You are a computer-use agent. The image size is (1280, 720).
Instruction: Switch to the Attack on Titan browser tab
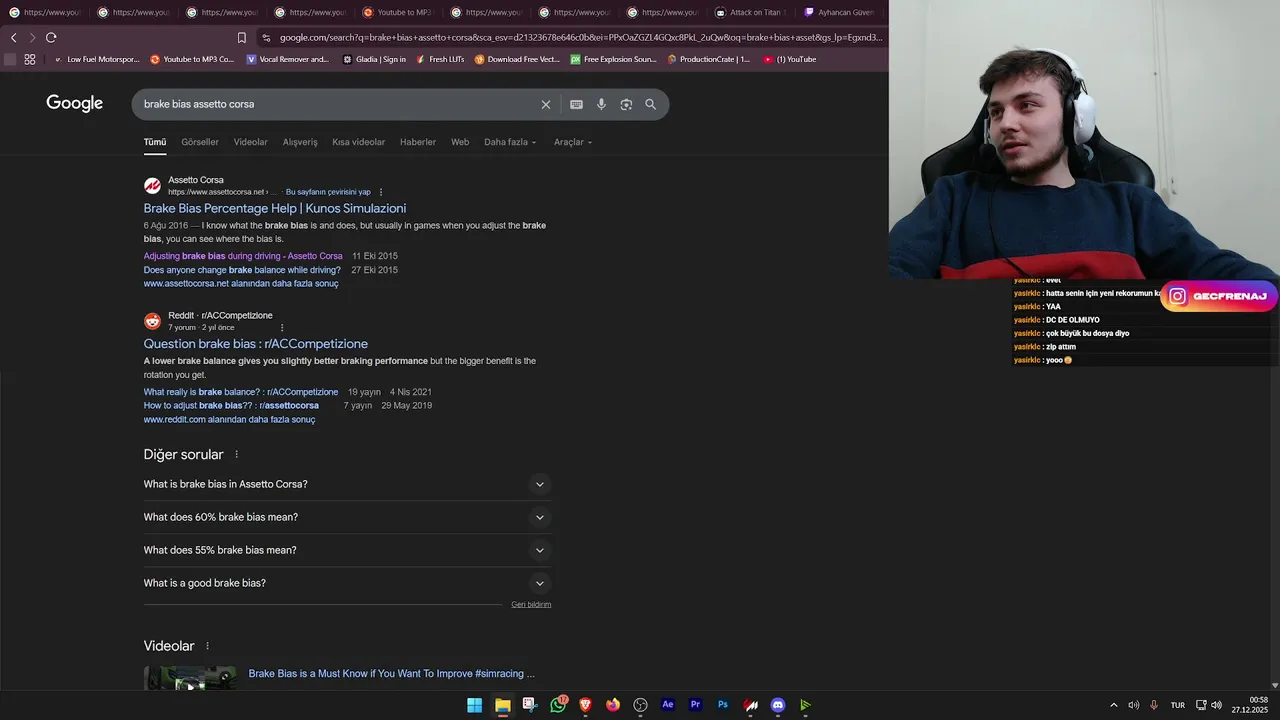click(750, 12)
